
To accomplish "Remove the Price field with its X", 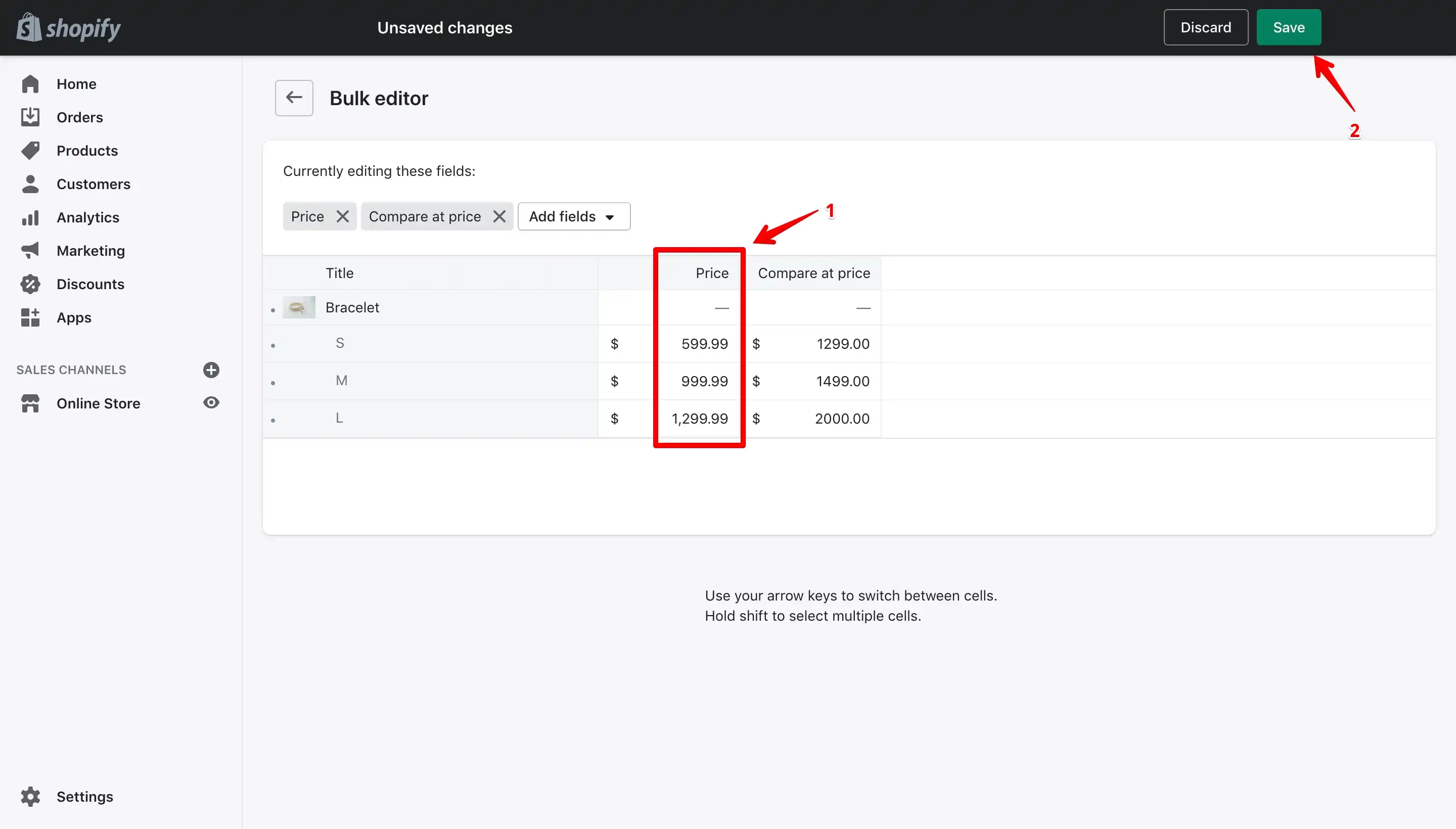I will click(x=342, y=216).
